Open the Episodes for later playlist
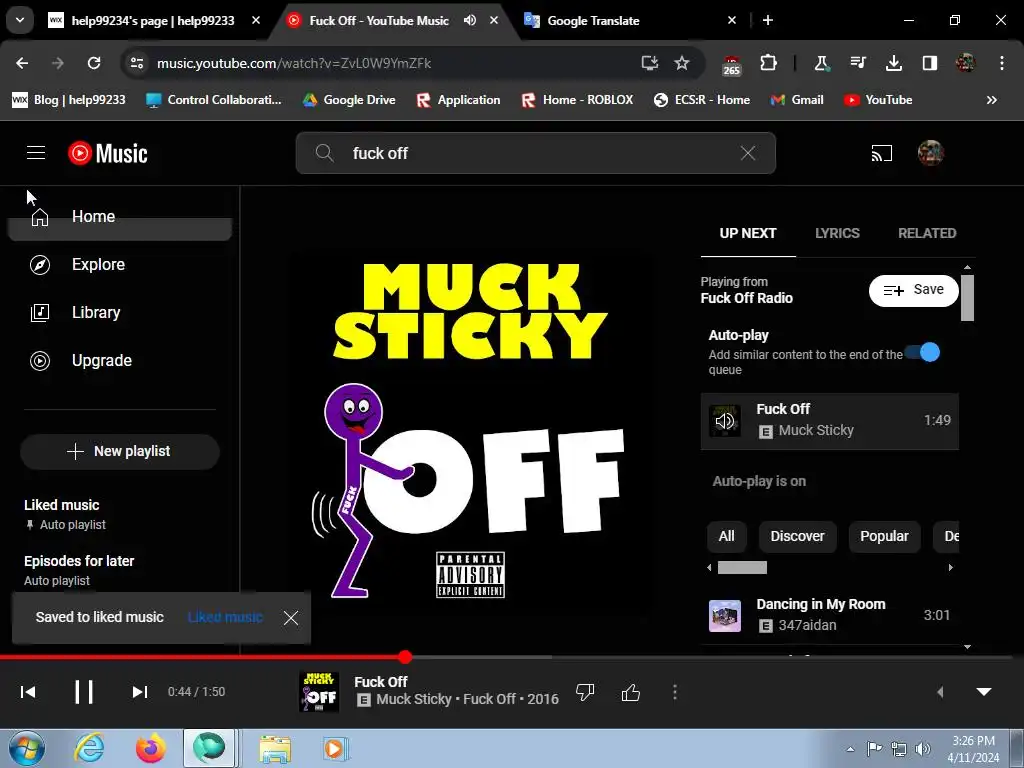This screenshot has width=1024, height=768. (x=120, y=570)
